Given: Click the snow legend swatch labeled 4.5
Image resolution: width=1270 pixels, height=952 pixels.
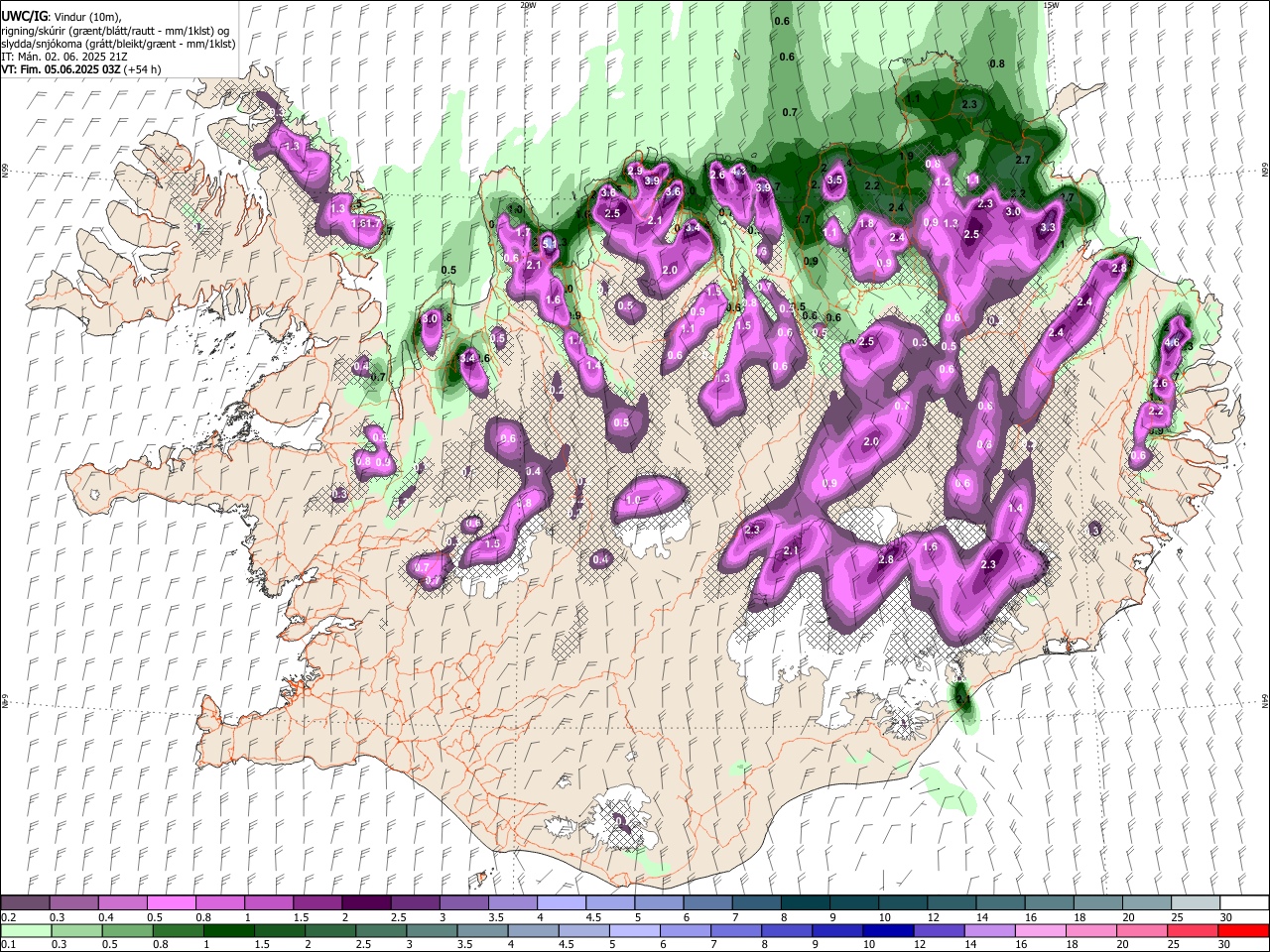Looking at the screenshot, I should tap(609, 902).
